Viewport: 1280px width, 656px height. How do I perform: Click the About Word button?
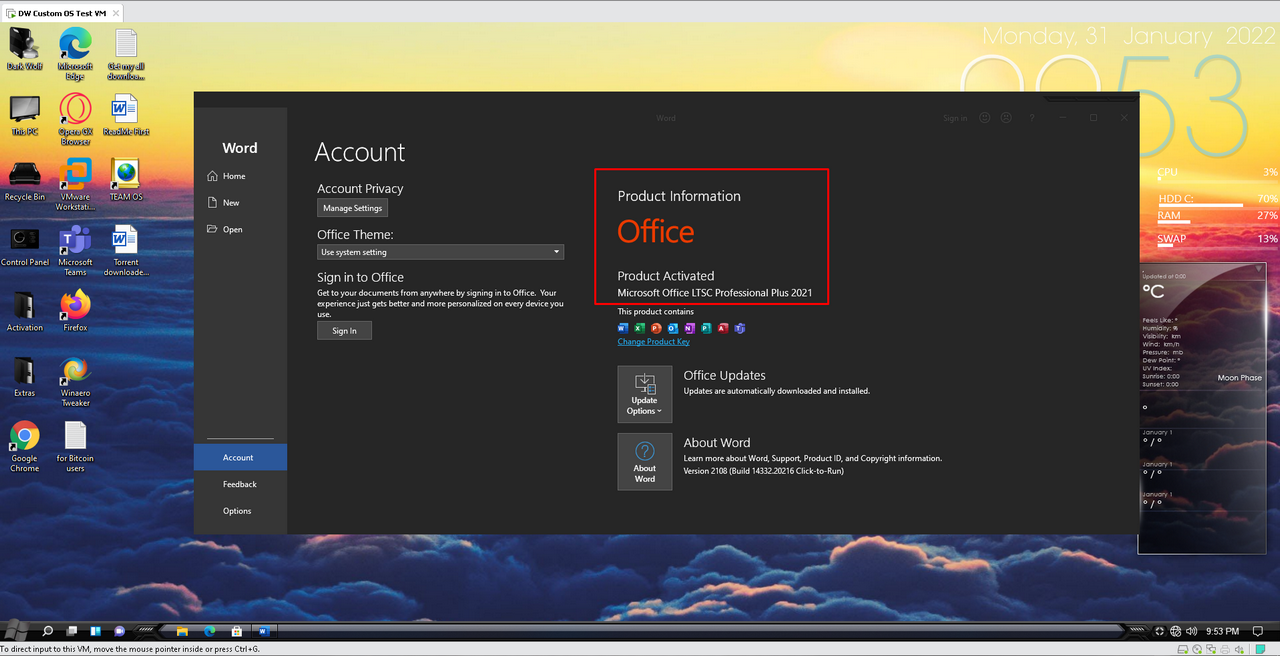(x=645, y=461)
